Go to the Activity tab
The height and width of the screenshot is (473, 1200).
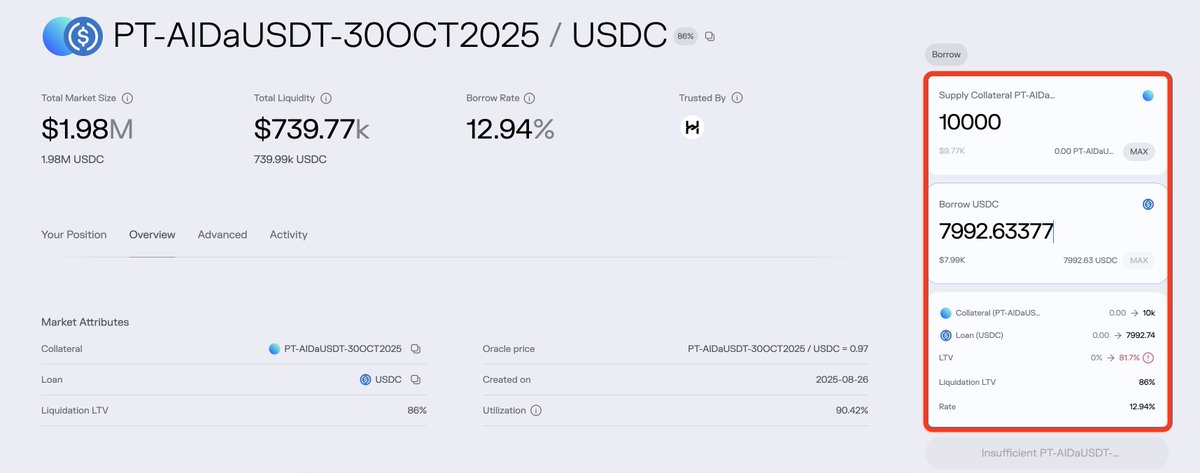click(x=288, y=235)
